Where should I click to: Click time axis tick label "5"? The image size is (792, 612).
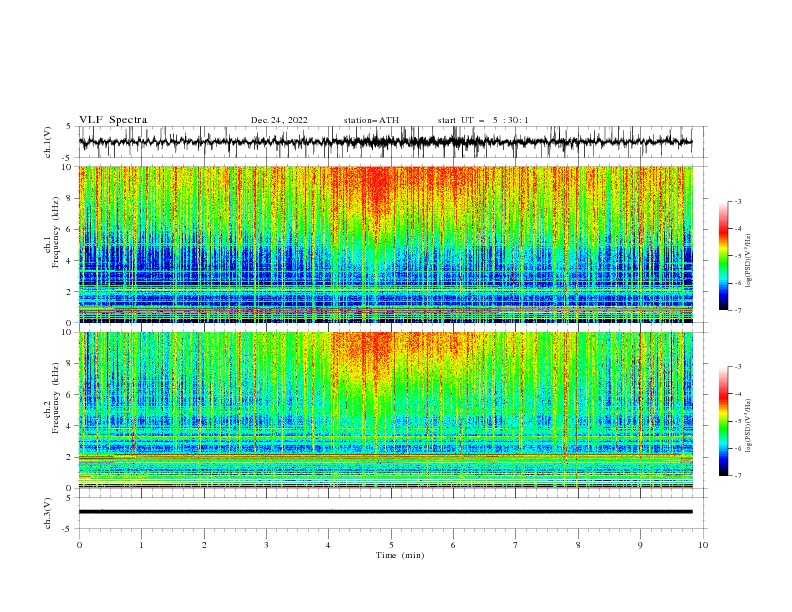[391, 545]
